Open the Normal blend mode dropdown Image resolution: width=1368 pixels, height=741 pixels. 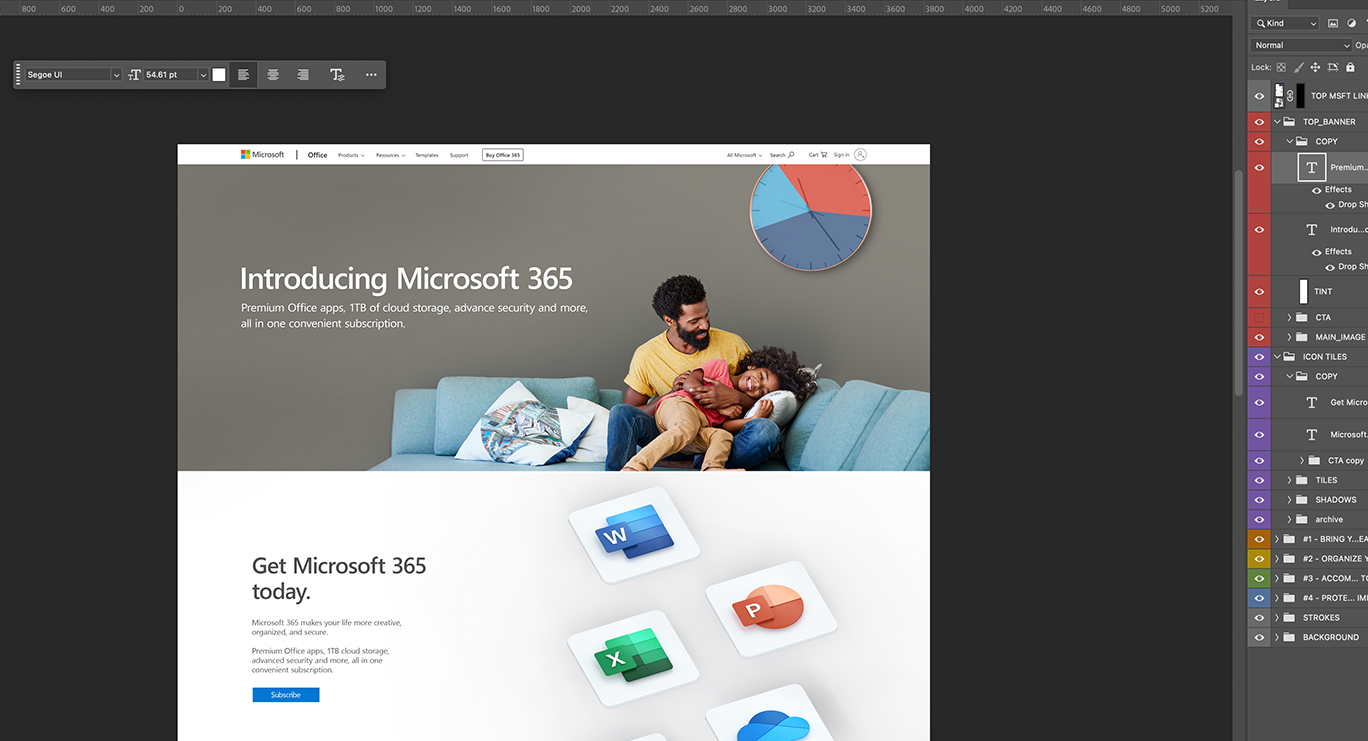click(x=1301, y=45)
